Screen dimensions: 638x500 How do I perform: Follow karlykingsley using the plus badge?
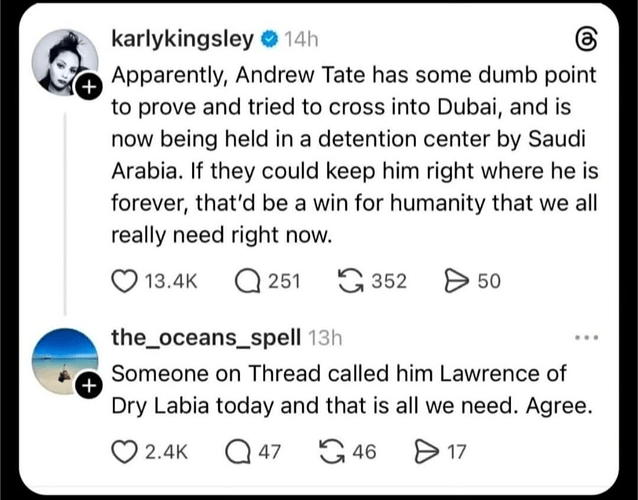click(88, 88)
